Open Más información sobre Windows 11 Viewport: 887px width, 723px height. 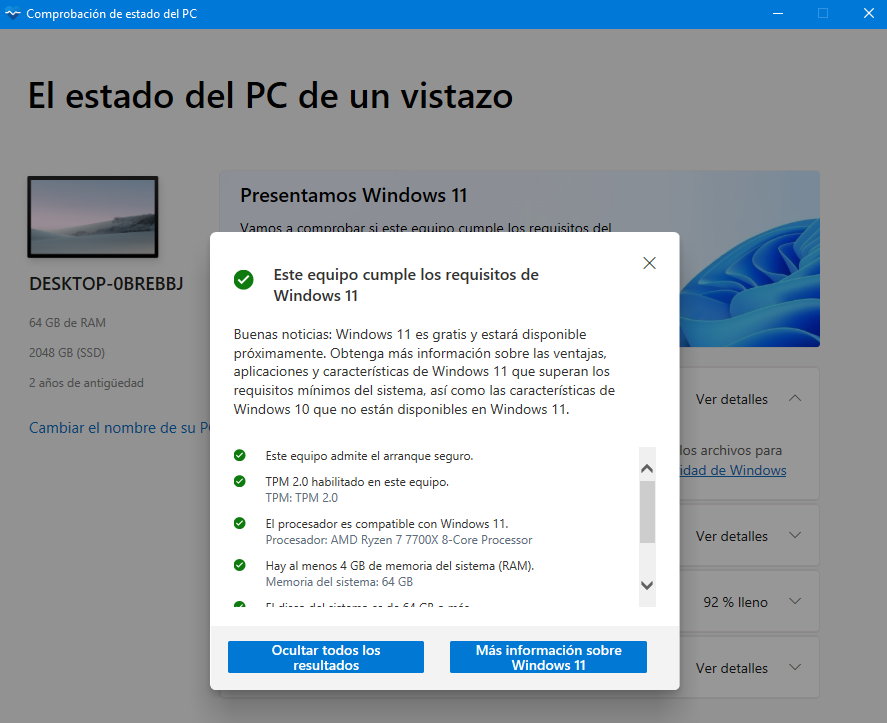point(548,657)
